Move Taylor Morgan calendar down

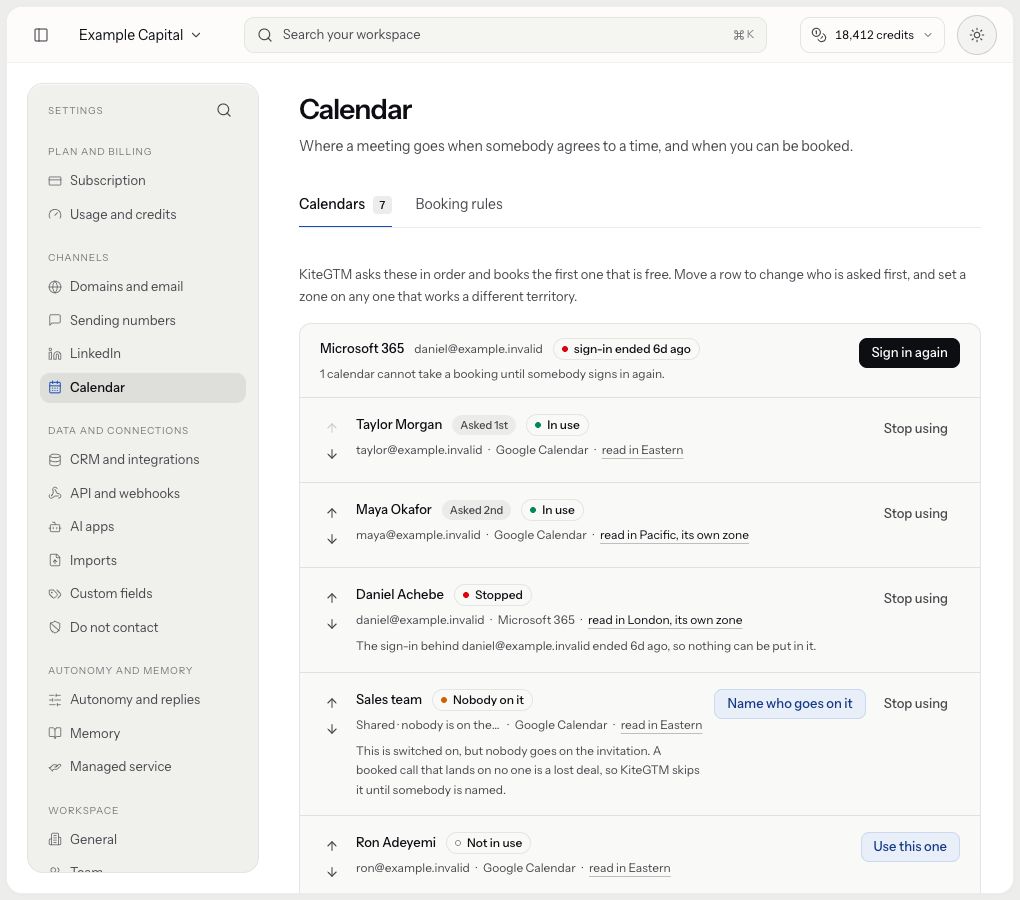tap(332, 455)
